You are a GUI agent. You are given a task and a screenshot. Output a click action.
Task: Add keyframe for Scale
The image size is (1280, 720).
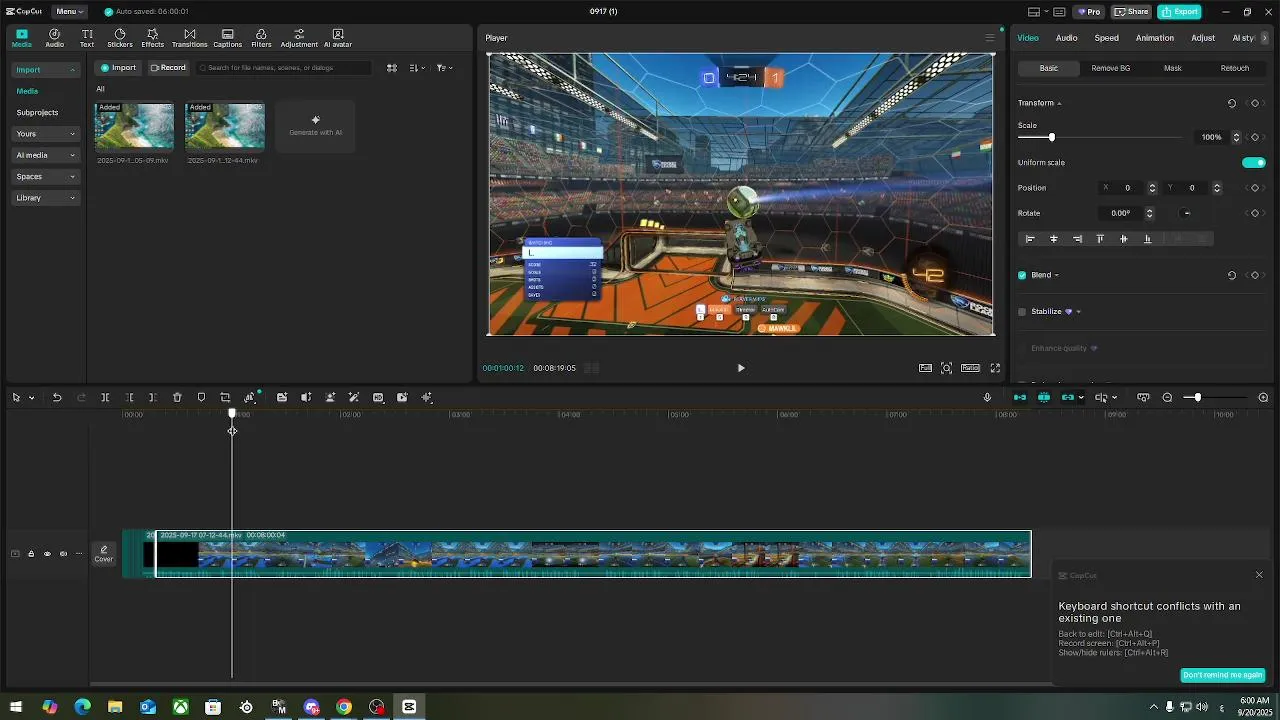[1255, 137]
